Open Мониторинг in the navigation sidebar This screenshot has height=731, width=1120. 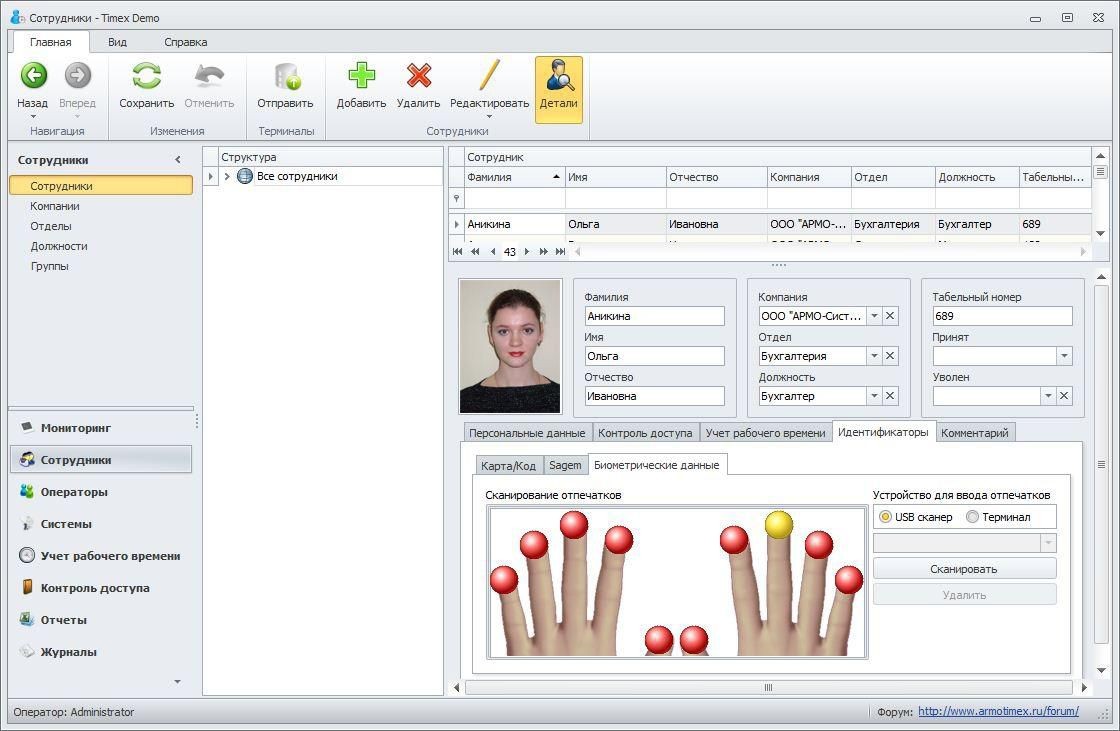pos(75,428)
